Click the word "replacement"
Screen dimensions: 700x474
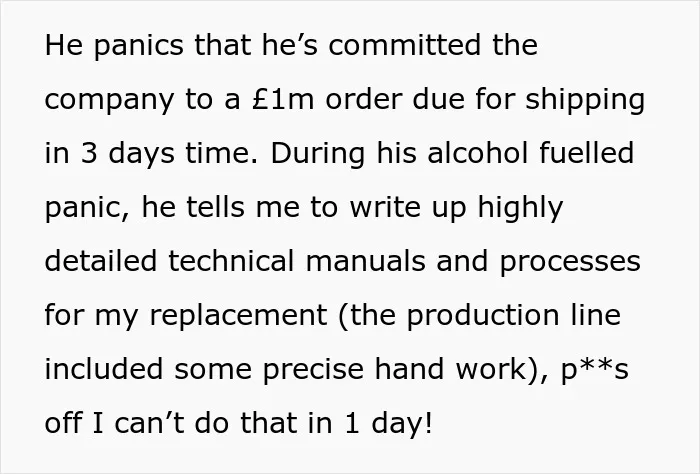[238, 316]
